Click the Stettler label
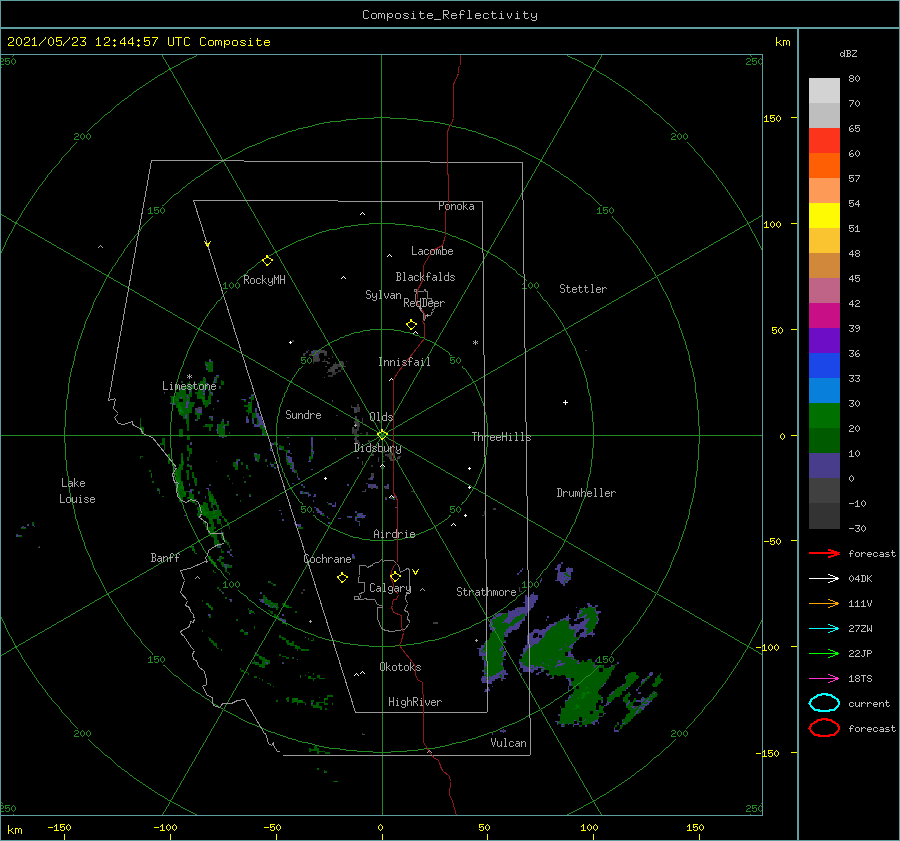The image size is (900, 841). tap(583, 289)
